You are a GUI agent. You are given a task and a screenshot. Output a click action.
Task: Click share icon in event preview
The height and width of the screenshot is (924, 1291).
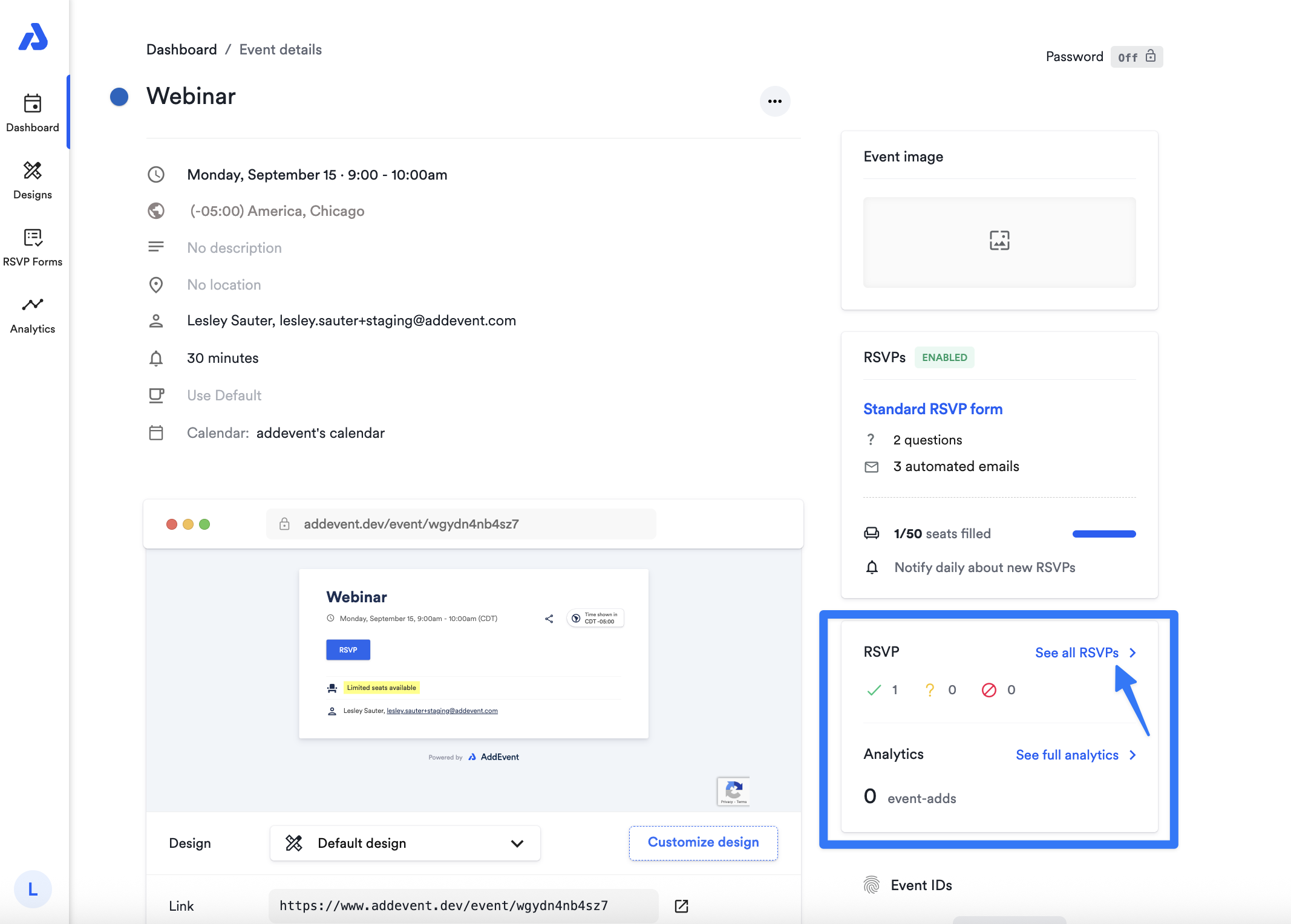pos(549,619)
